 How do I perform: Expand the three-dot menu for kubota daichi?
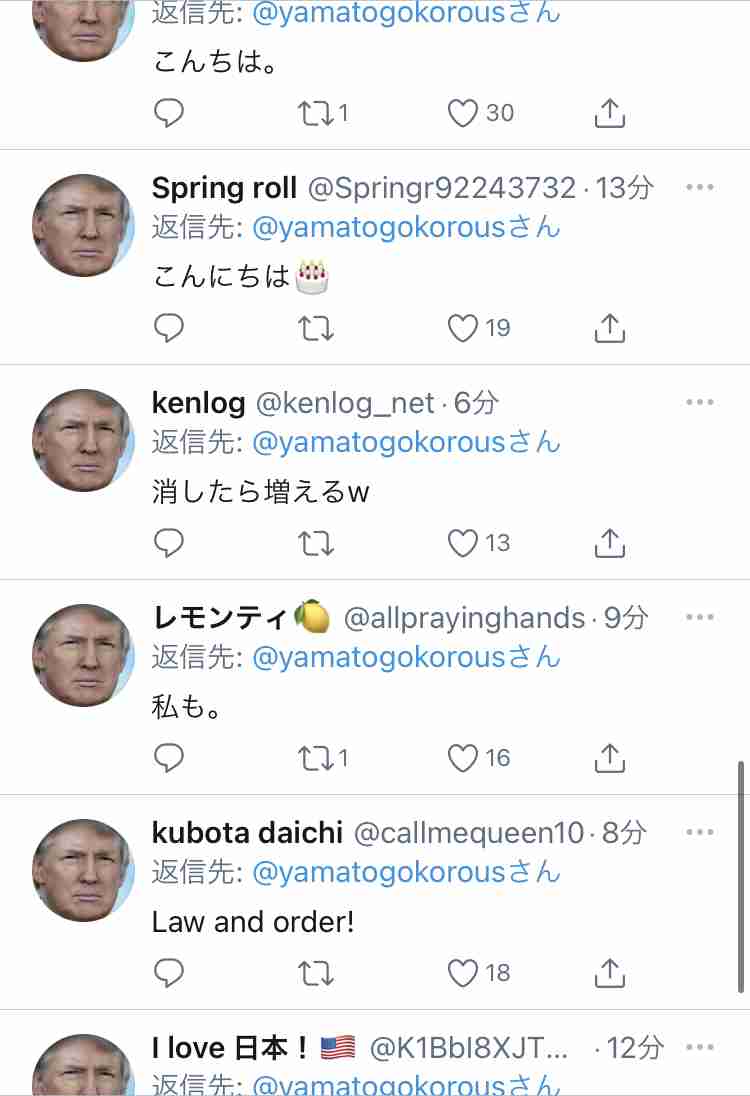click(700, 832)
